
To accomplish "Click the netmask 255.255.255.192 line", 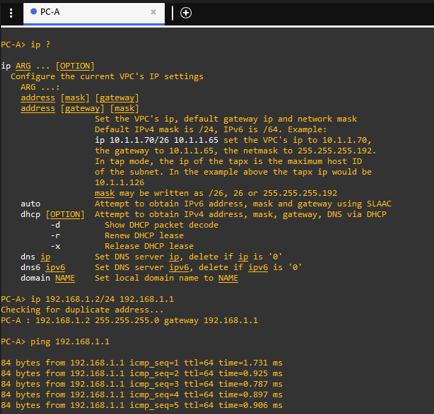I will click(x=235, y=151).
